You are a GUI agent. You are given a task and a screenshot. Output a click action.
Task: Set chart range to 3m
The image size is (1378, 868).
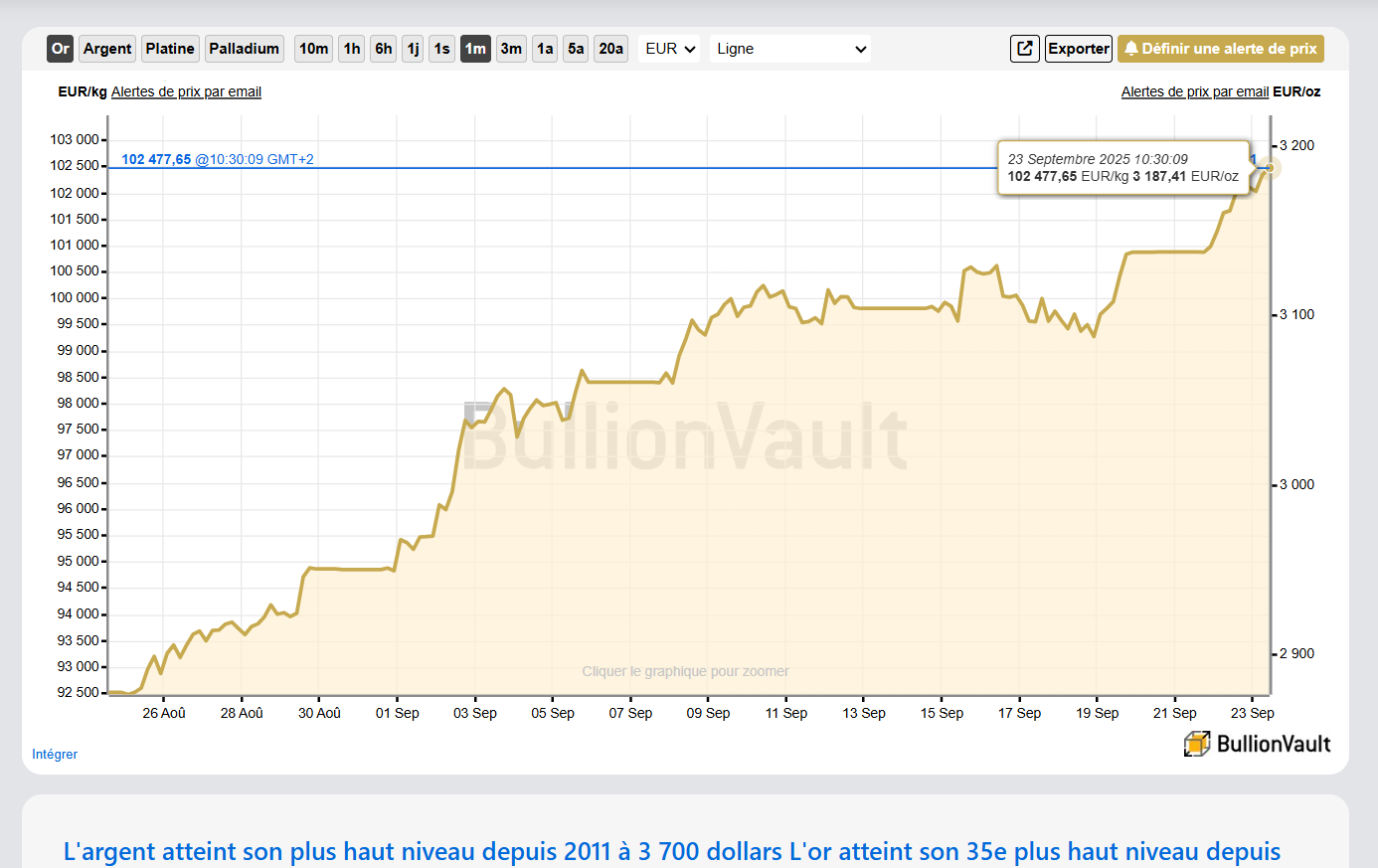(512, 49)
